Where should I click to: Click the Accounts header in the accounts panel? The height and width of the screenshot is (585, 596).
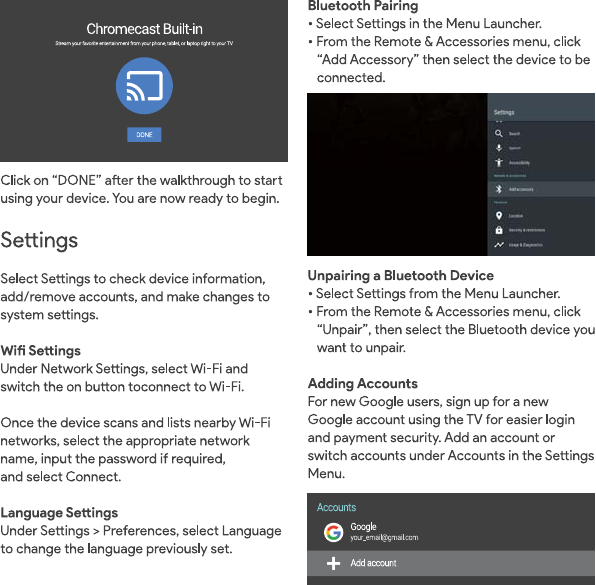click(x=336, y=507)
